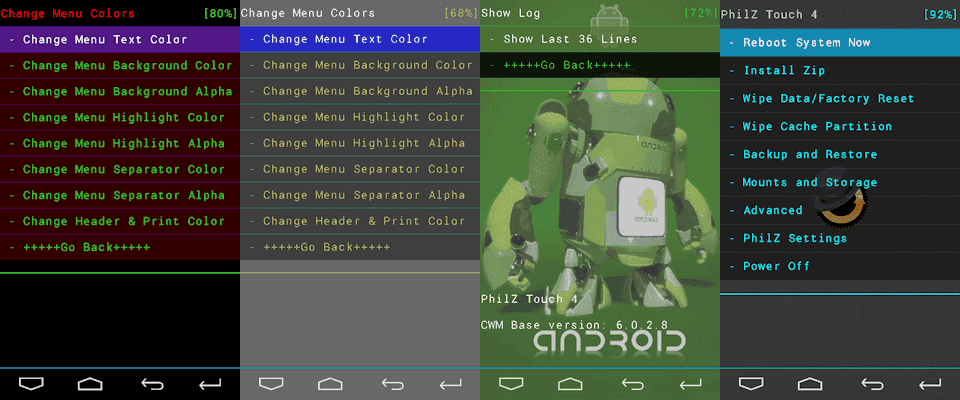Choose +++++Go Back+++++ in the Show Log screen

coord(600,65)
